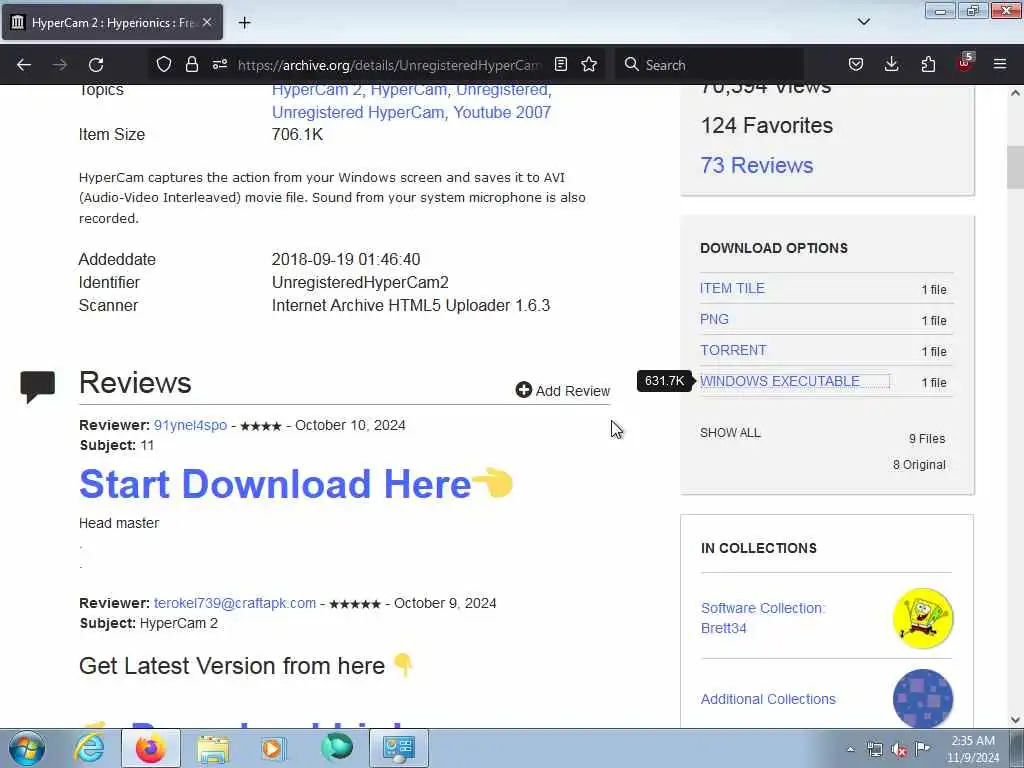Open Youtube 2007 topic link
The height and width of the screenshot is (768, 1024).
pyautogui.click(x=502, y=112)
